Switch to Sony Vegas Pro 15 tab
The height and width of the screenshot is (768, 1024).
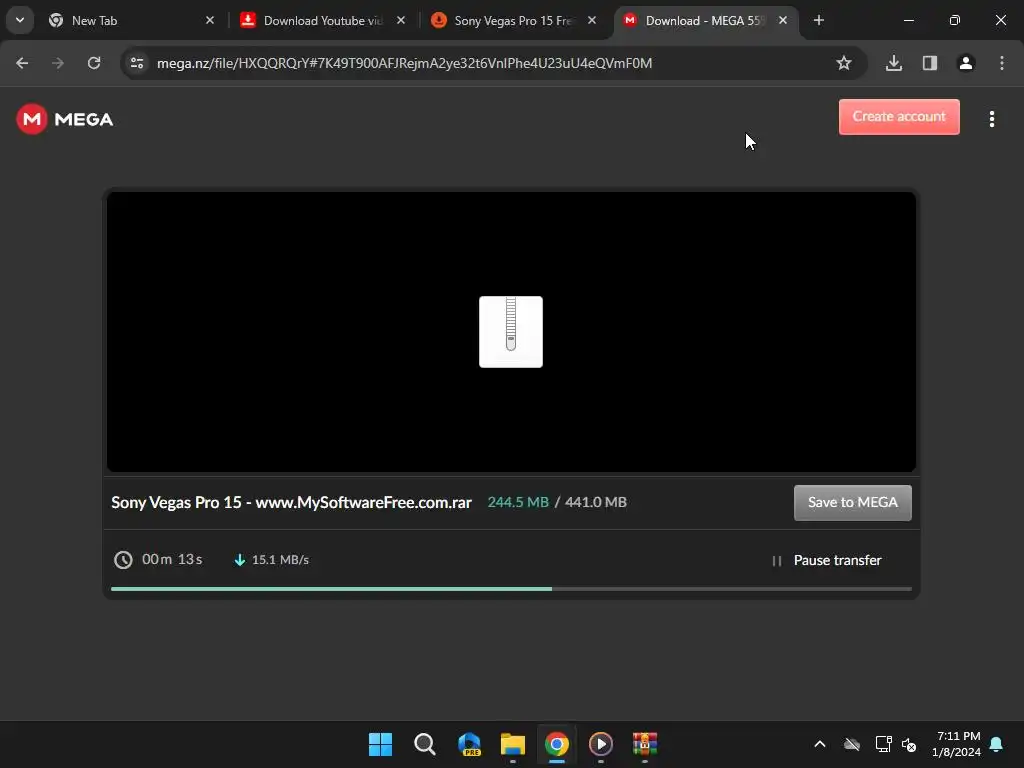[513, 21]
